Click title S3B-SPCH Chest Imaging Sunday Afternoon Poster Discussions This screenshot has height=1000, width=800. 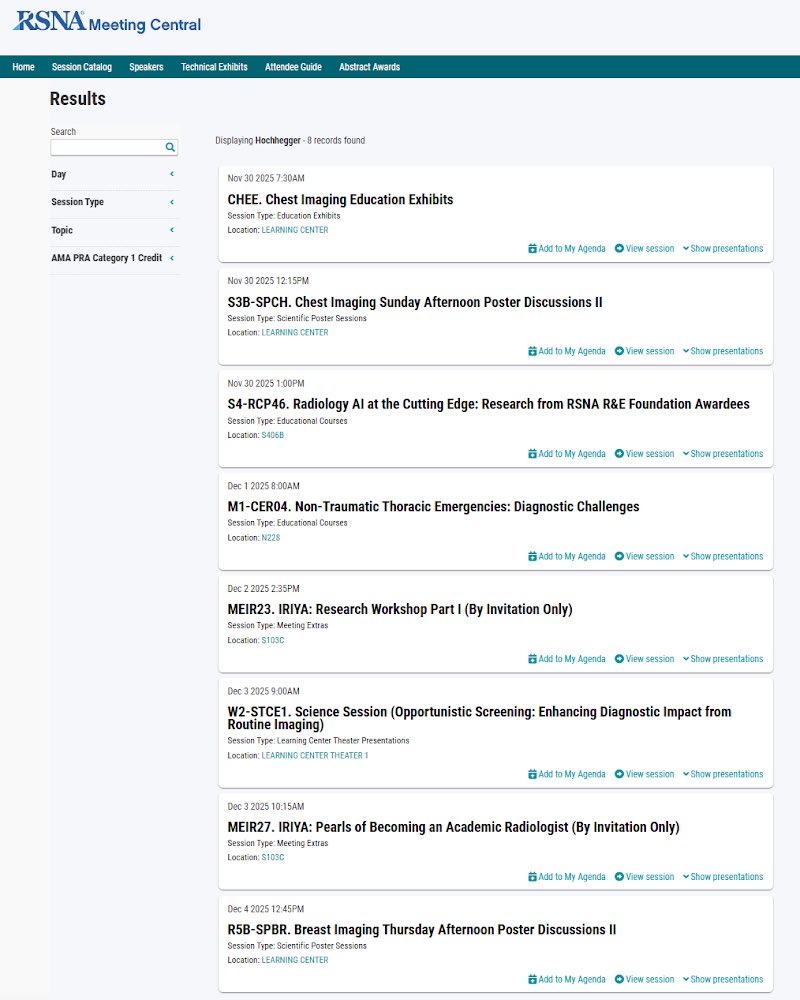pos(415,302)
